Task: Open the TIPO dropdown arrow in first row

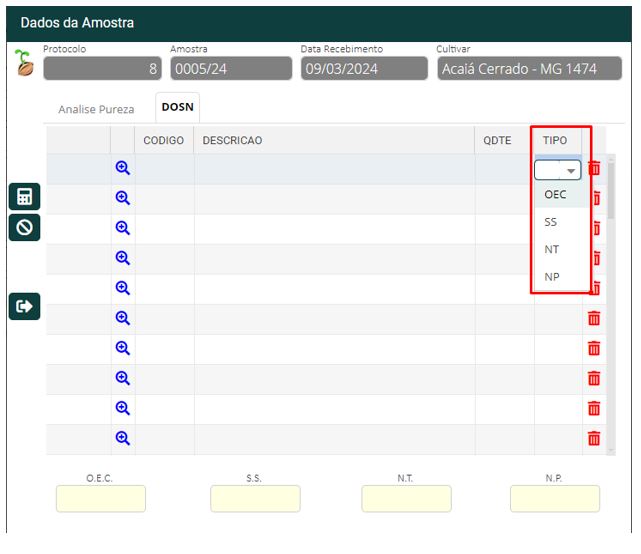Action: click(571, 171)
